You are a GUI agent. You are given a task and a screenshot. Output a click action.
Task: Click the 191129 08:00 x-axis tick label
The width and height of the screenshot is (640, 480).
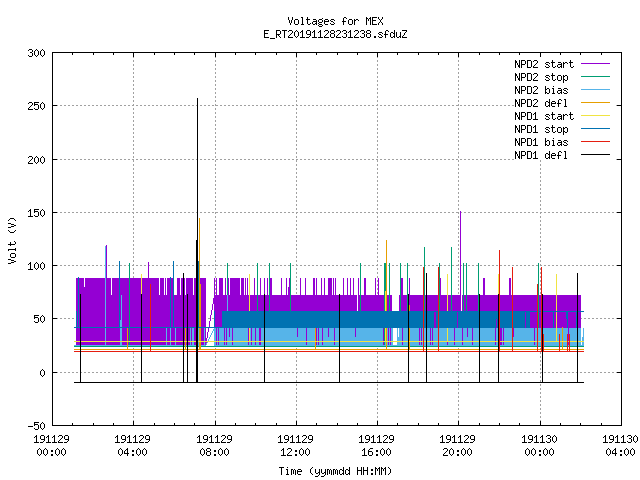pos(214,446)
